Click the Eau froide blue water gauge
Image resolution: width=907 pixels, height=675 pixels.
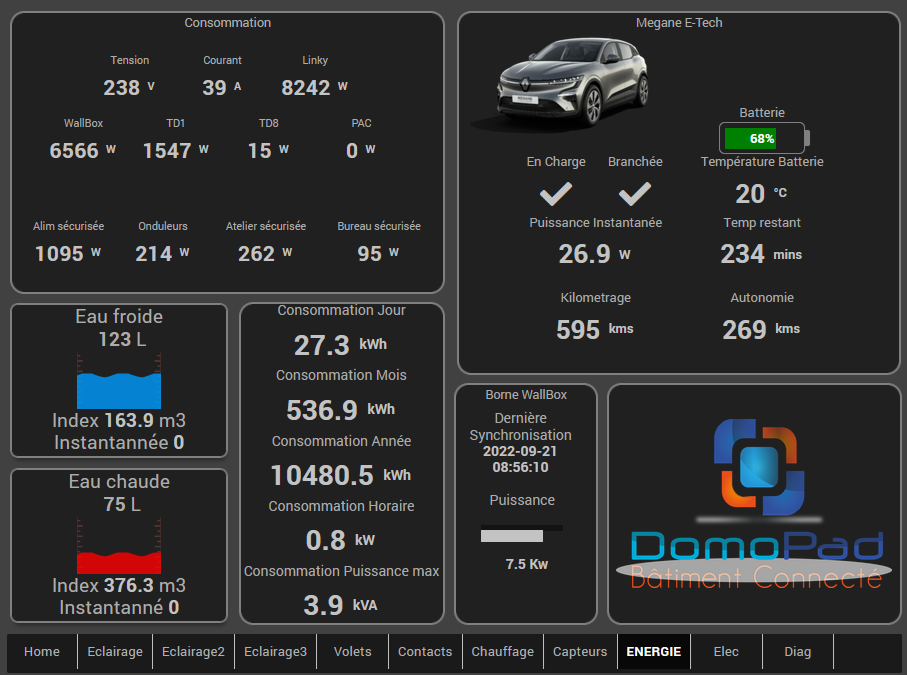click(119, 382)
